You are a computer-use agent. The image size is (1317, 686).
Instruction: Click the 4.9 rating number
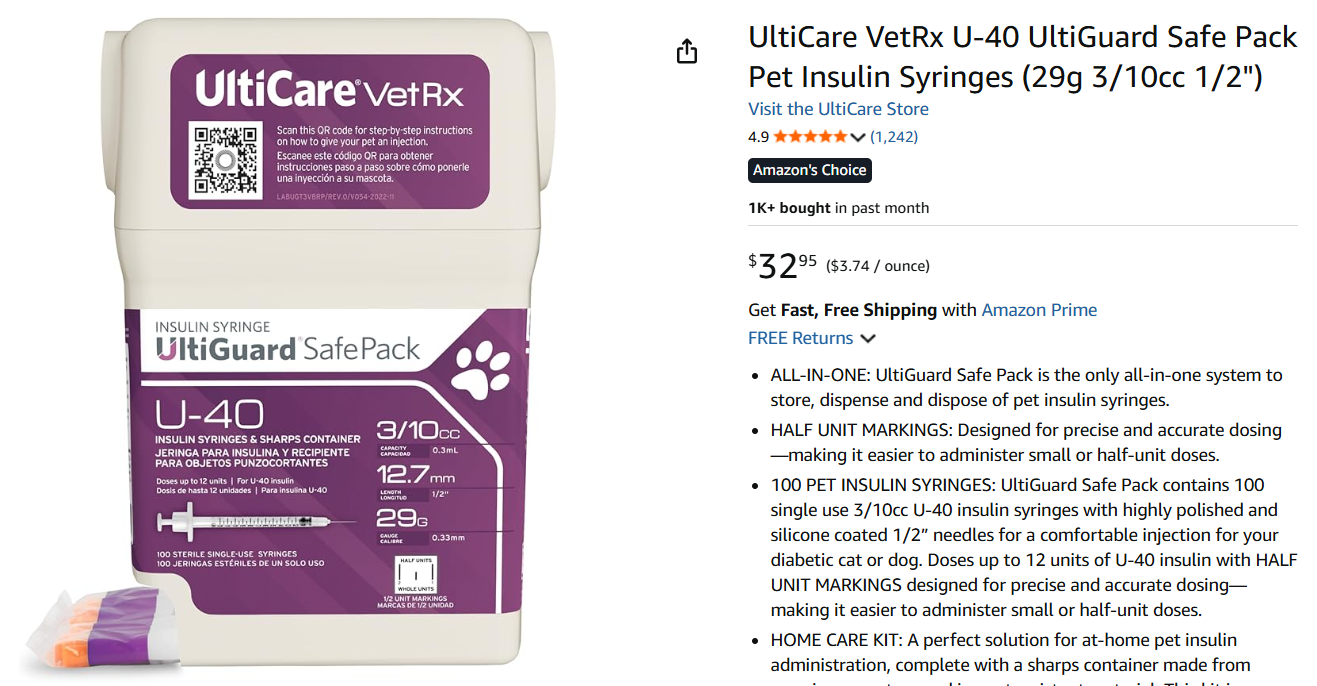[x=759, y=137]
